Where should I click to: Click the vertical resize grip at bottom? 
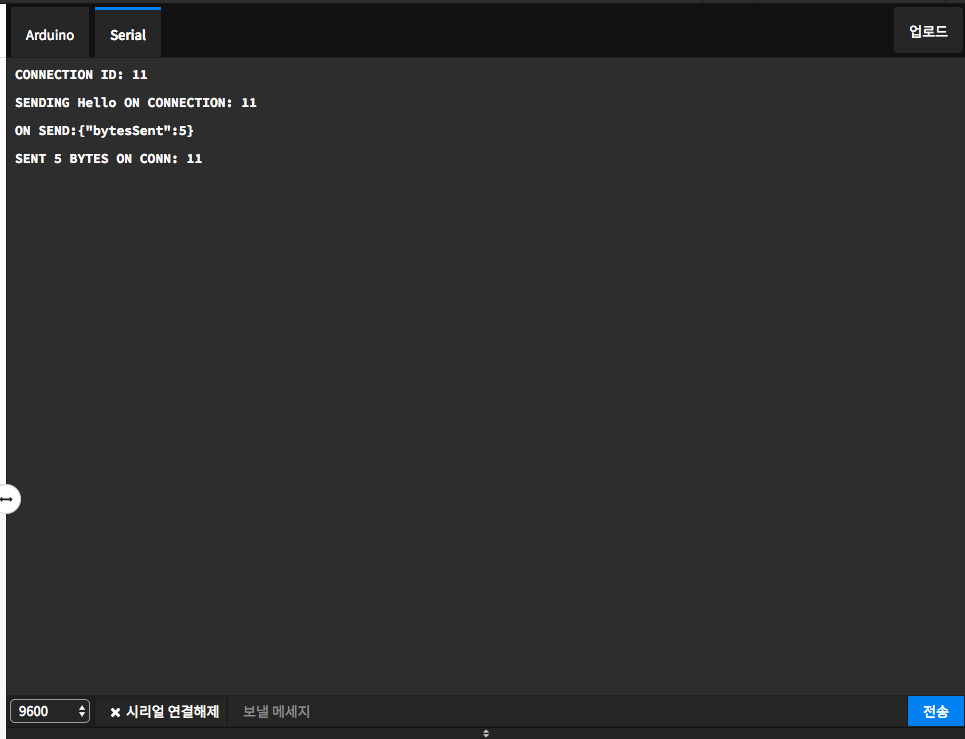tap(486, 733)
